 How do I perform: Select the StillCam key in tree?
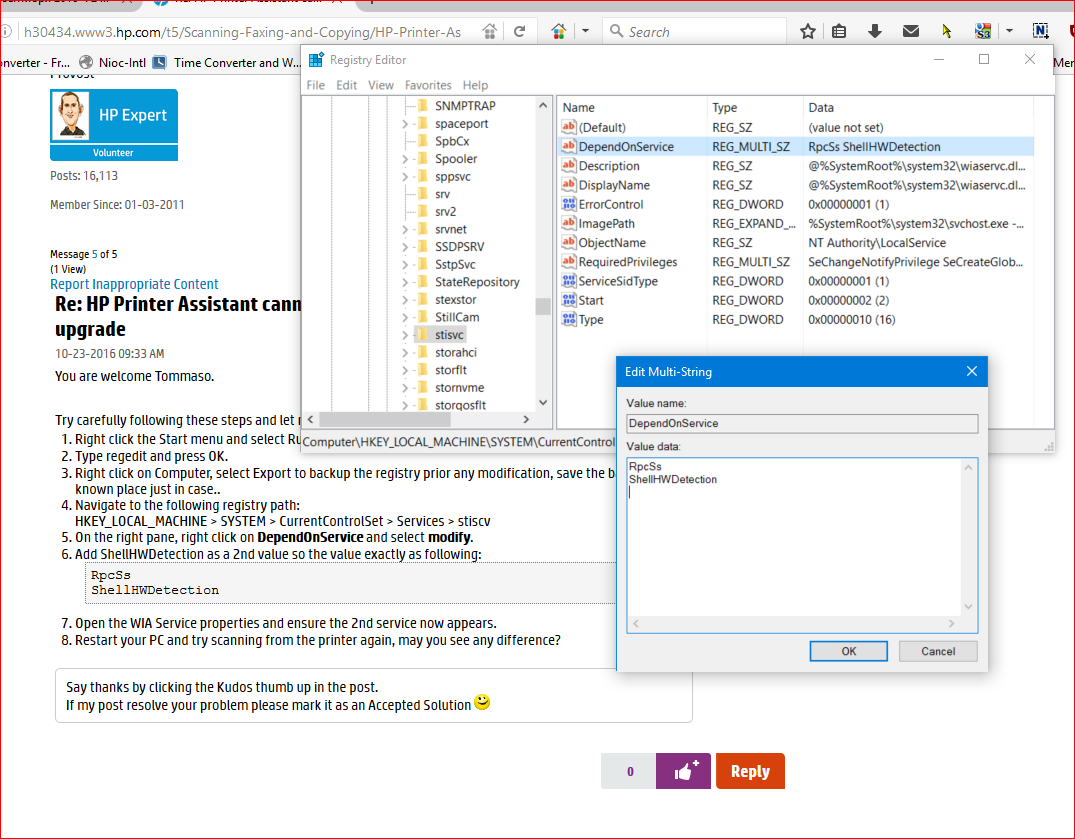point(457,317)
